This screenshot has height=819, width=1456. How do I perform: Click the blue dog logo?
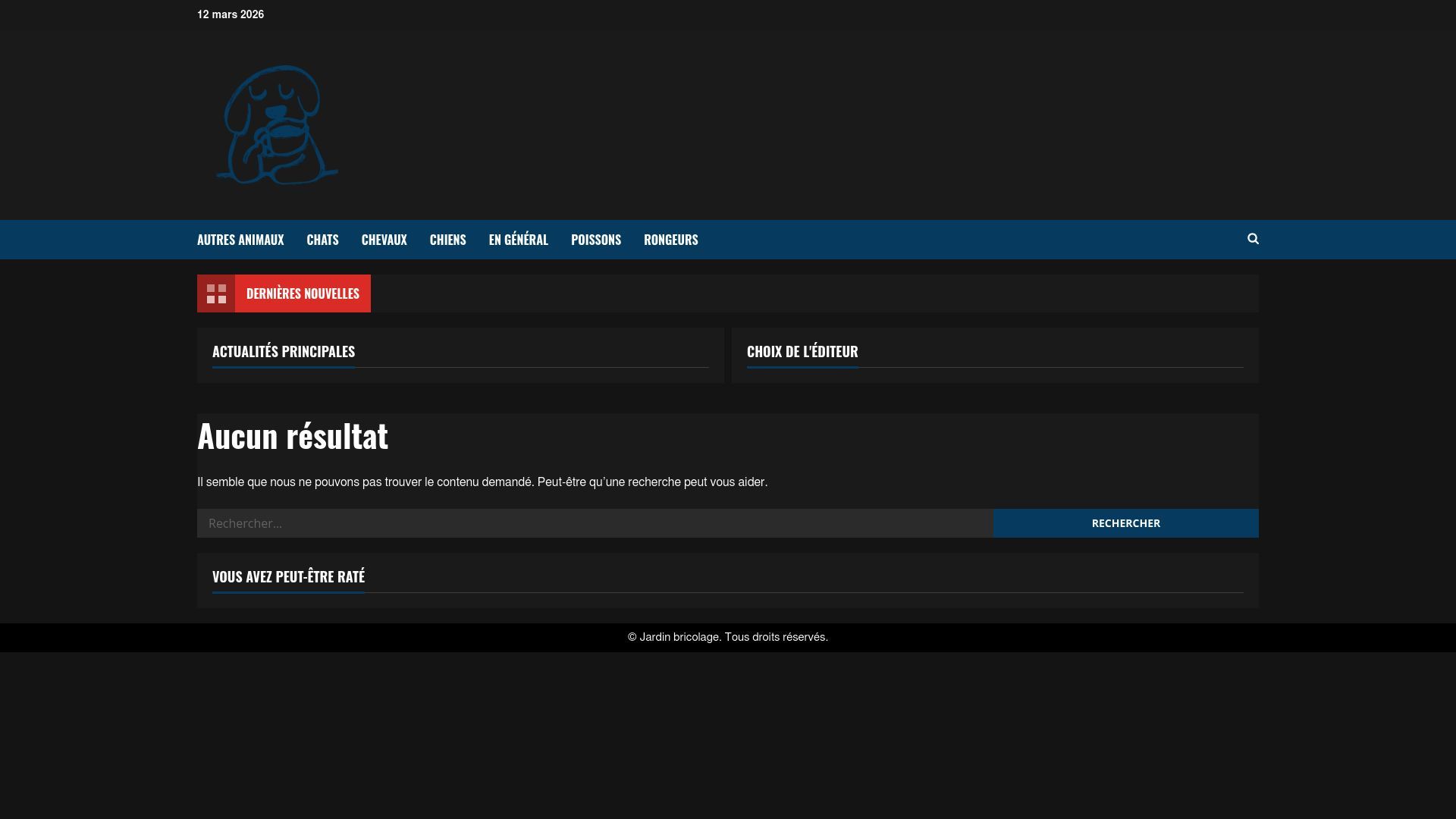click(x=277, y=125)
